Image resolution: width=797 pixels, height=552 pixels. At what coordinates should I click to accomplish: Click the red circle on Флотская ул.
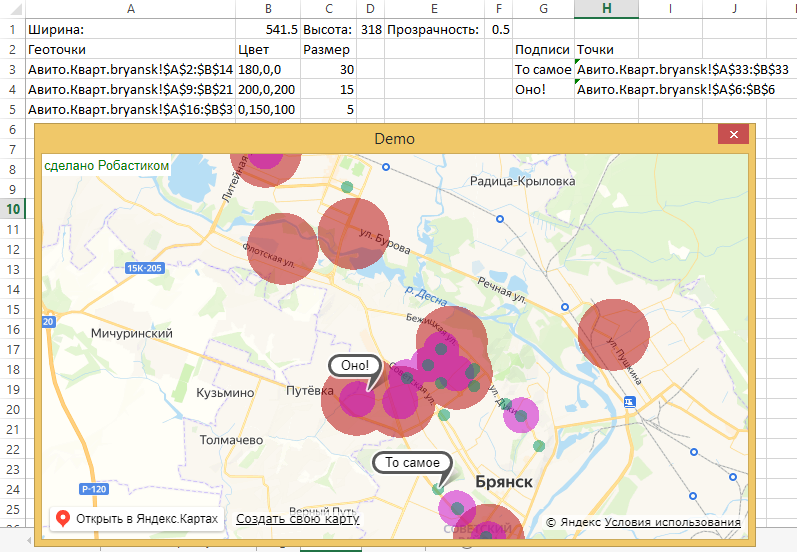tap(283, 249)
